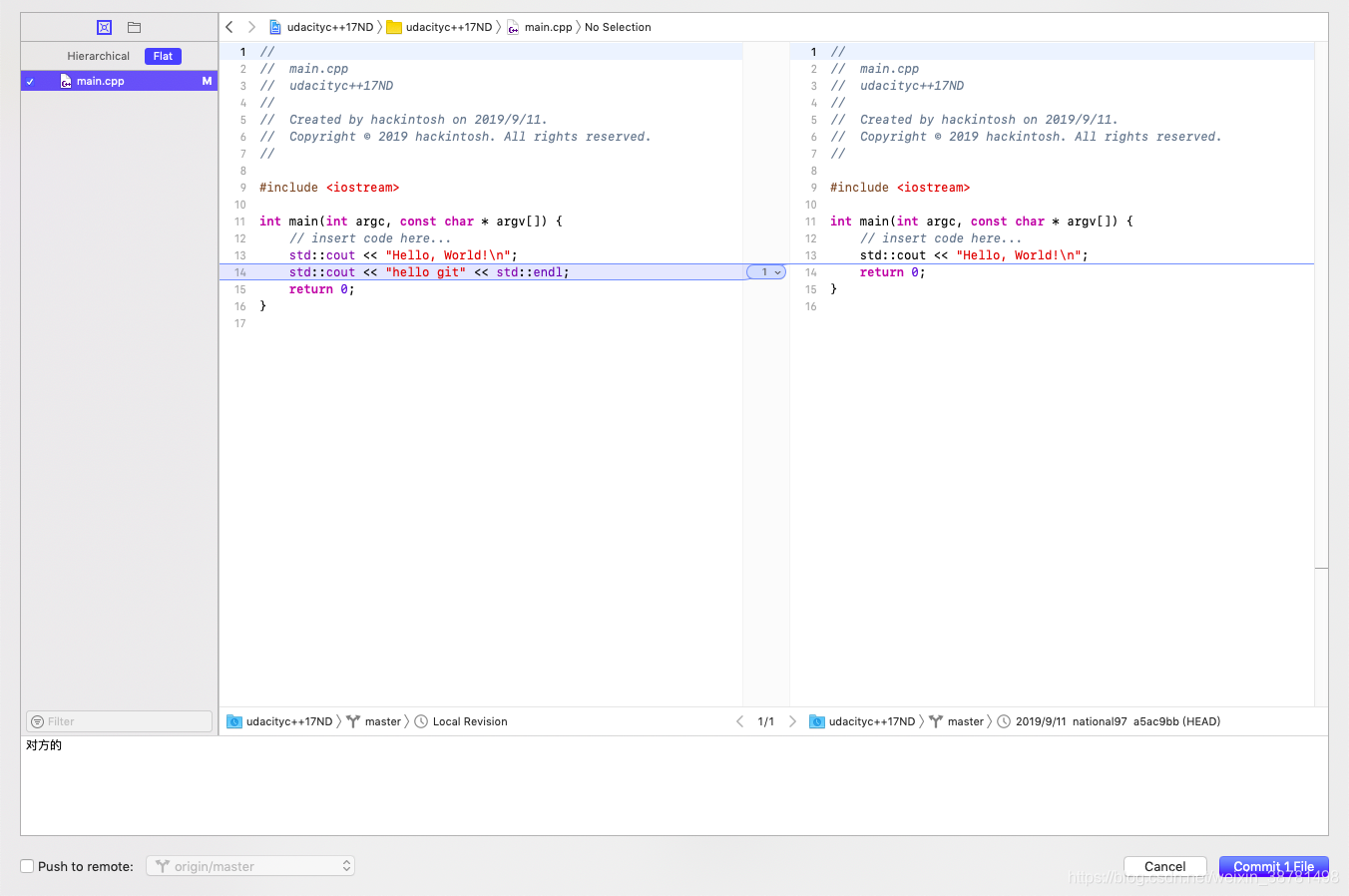
Task: Enable Push to remote checkbox
Action: (28, 866)
